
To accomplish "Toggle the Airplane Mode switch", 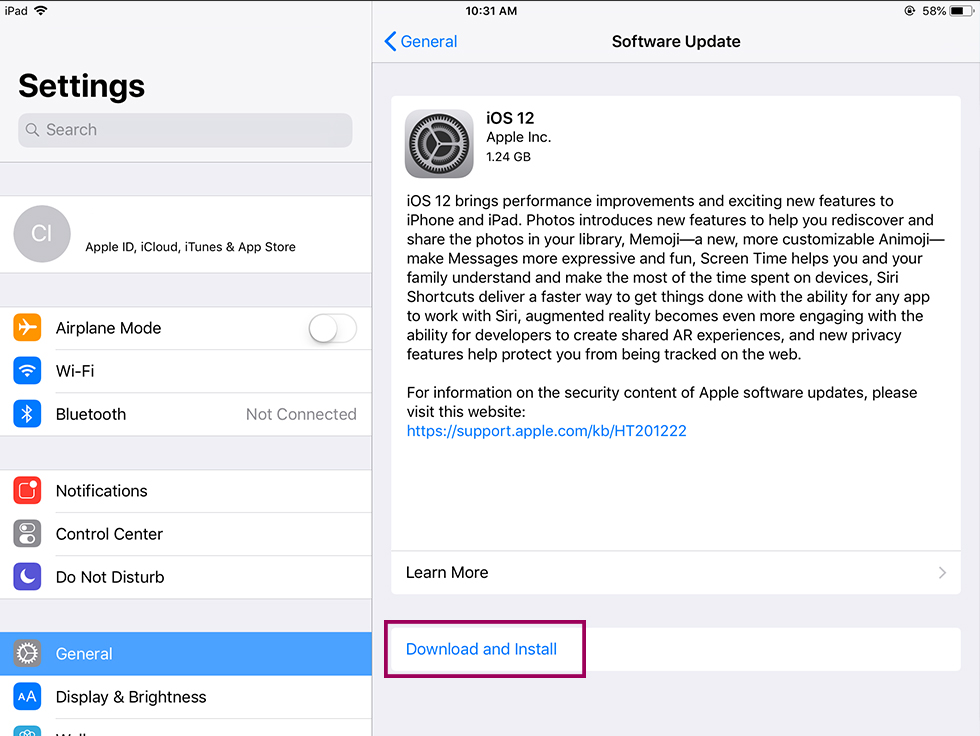I will [332, 328].
